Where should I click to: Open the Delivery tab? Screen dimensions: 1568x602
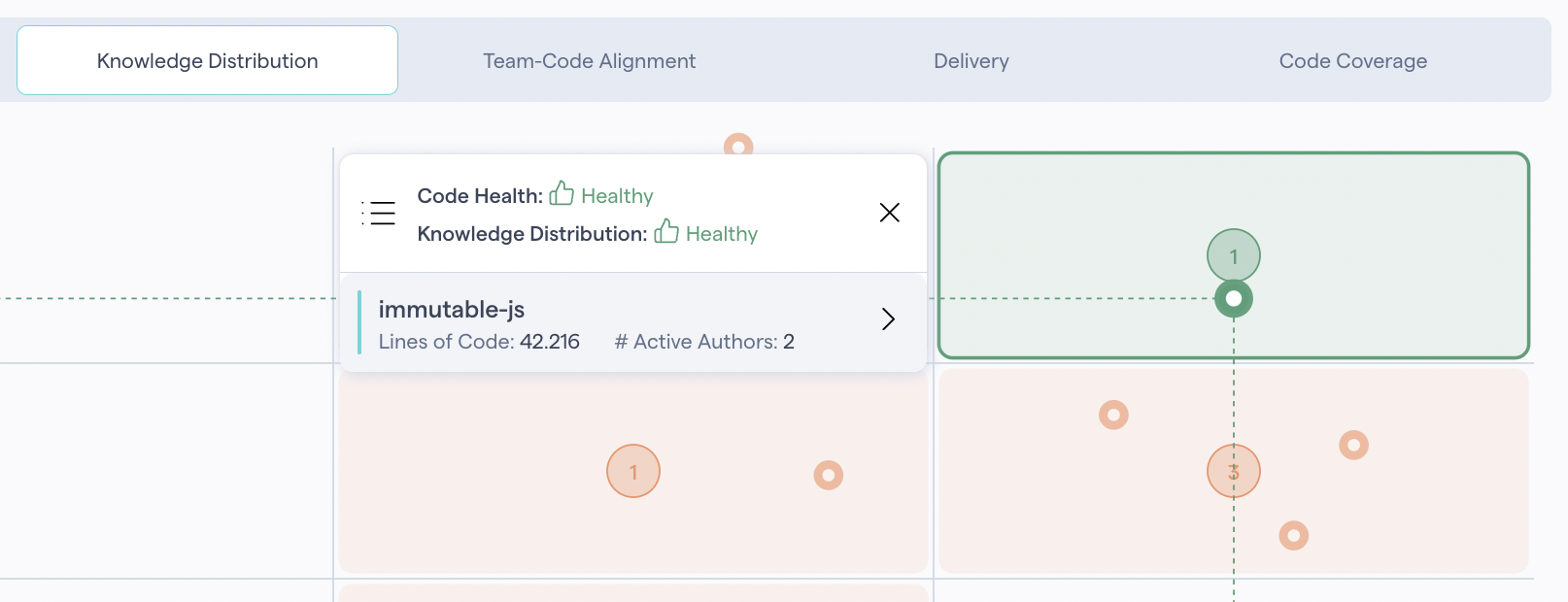971,61
